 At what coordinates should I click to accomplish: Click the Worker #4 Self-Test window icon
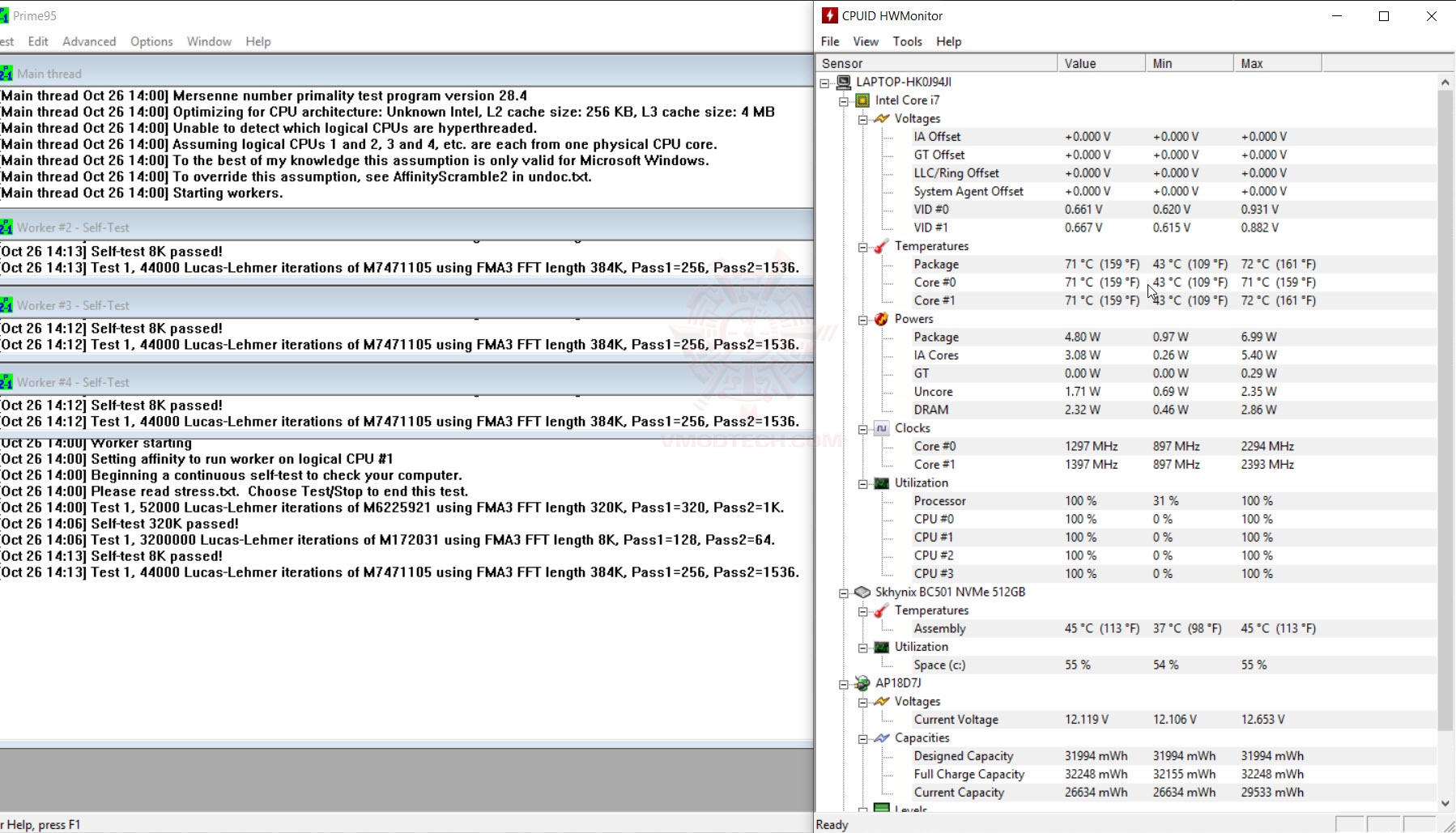click(x=6, y=382)
